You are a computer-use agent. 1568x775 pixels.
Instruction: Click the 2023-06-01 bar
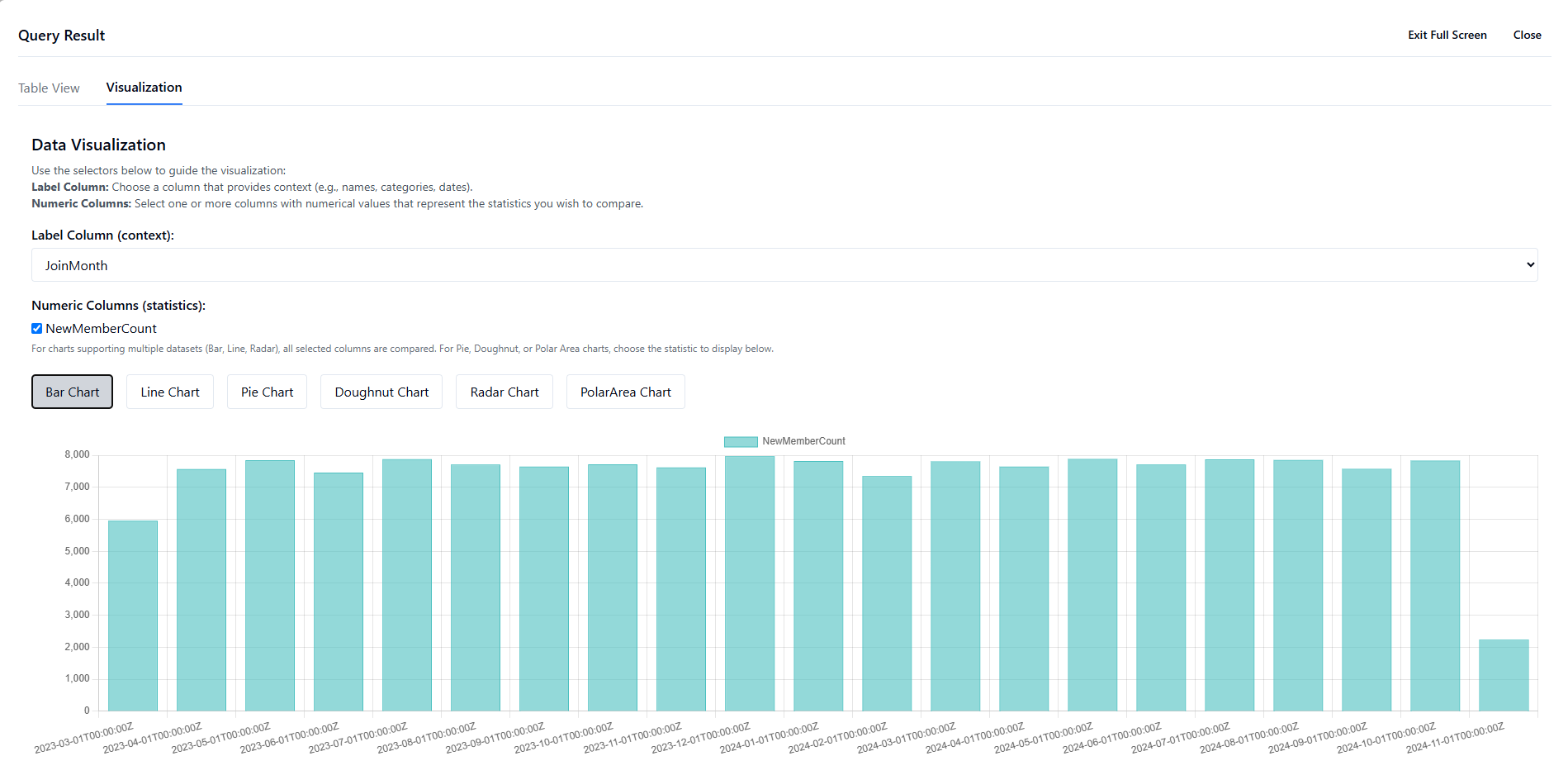pos(339,592)
